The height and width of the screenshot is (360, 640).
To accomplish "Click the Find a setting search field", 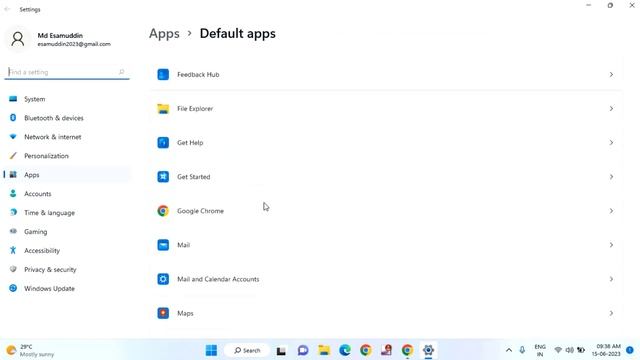I will 67,72.
